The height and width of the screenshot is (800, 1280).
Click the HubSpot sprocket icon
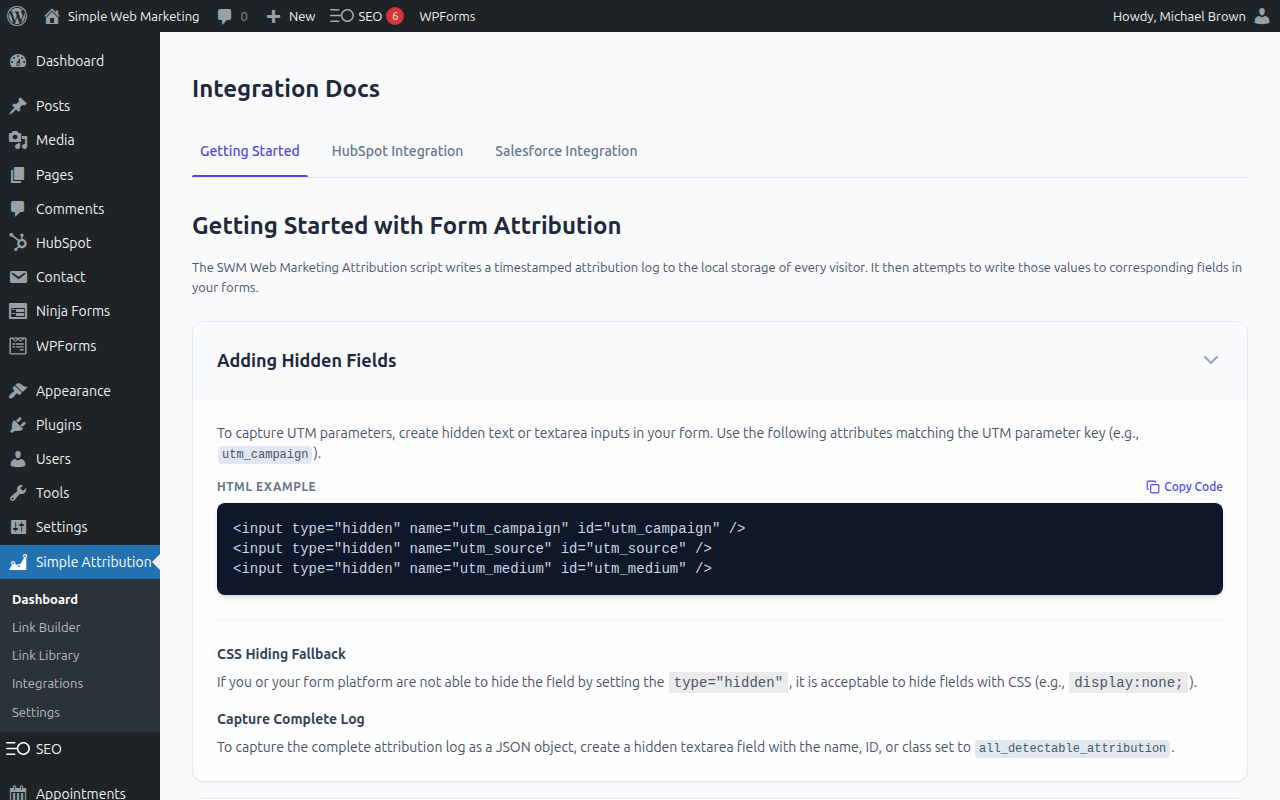tap(18, 243)
